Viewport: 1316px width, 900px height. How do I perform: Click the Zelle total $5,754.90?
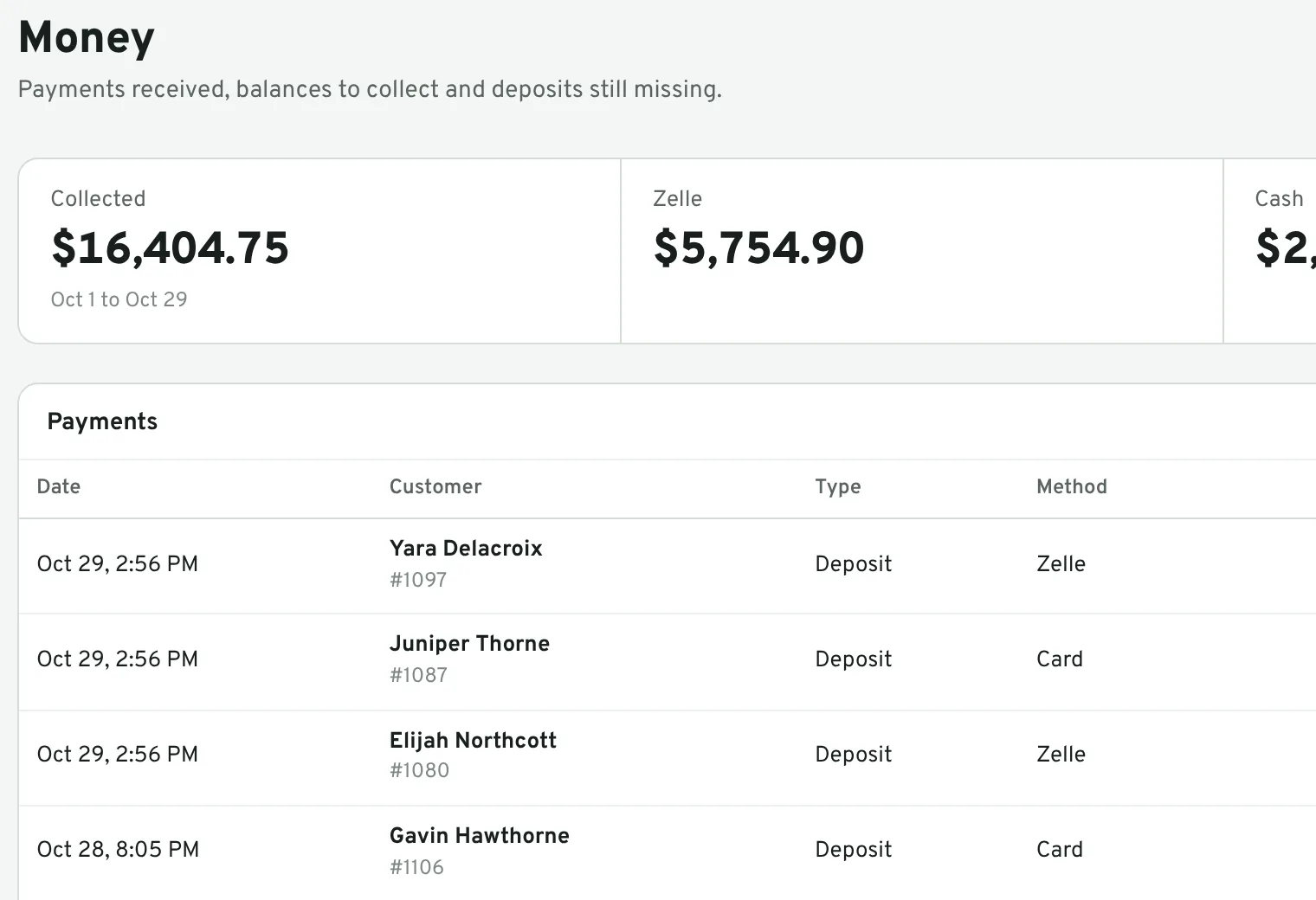tap(758, 248)
